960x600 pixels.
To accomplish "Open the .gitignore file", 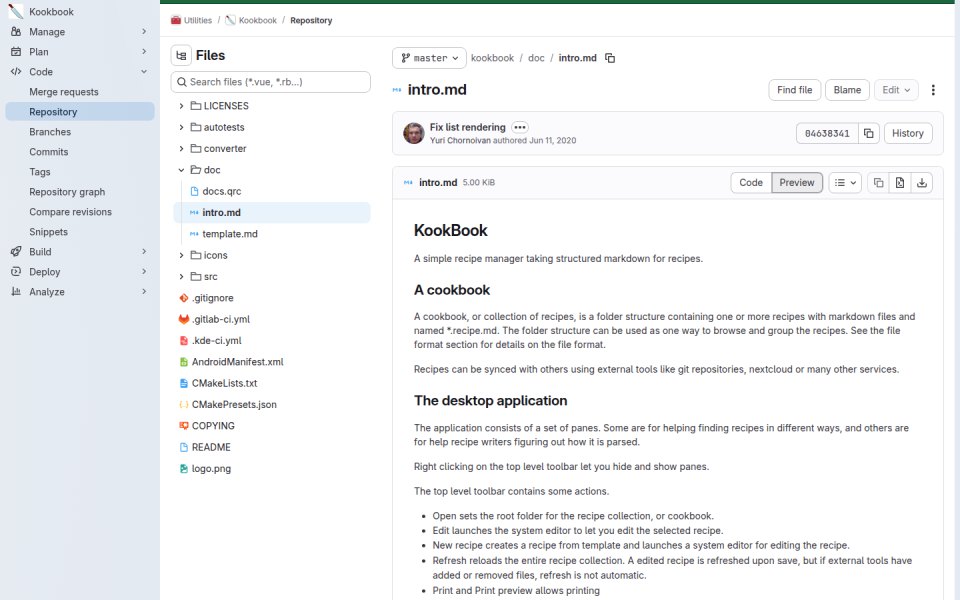I will pos(212,298).
